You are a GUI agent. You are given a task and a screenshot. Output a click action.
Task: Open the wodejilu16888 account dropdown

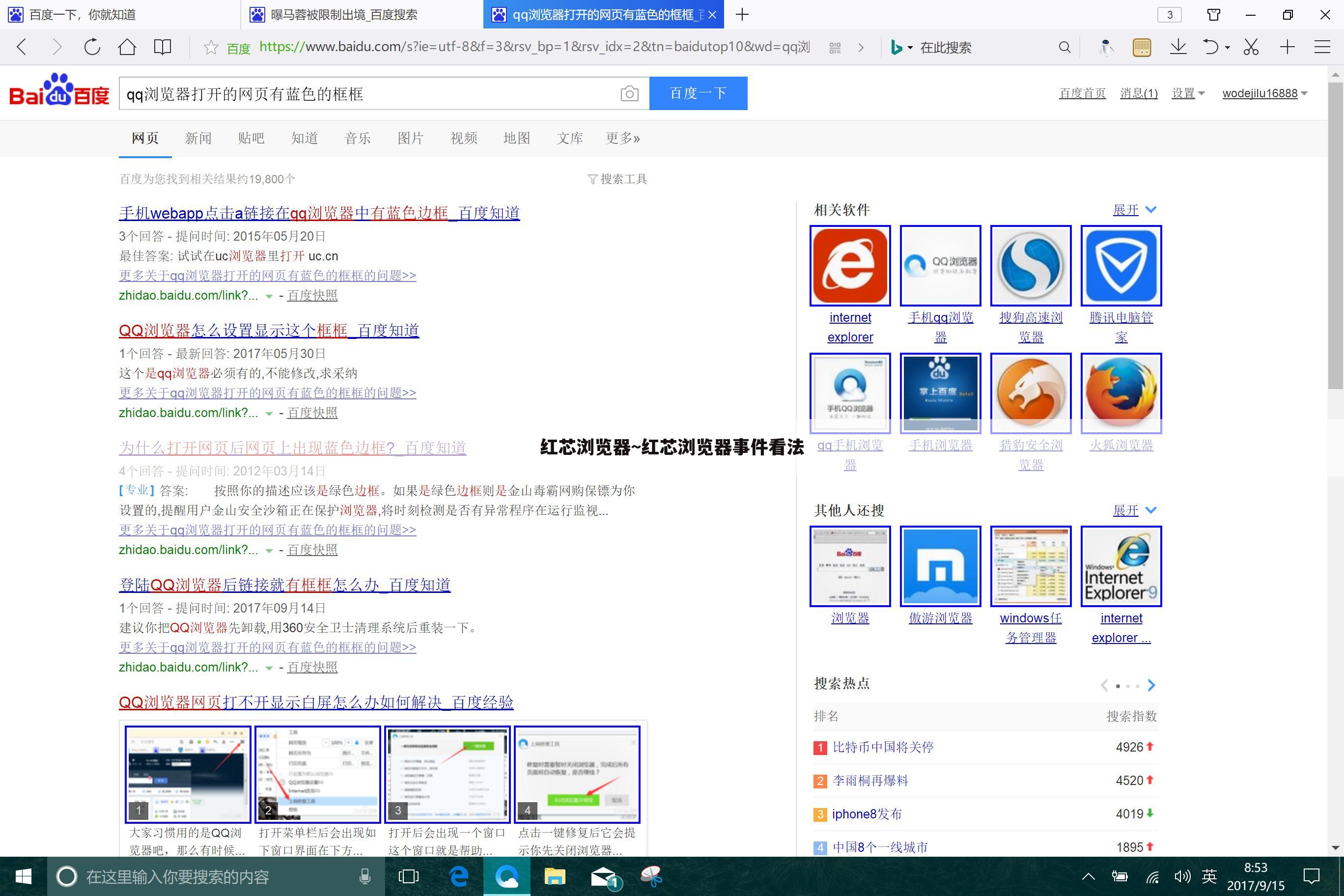(x=1264, y=93)
